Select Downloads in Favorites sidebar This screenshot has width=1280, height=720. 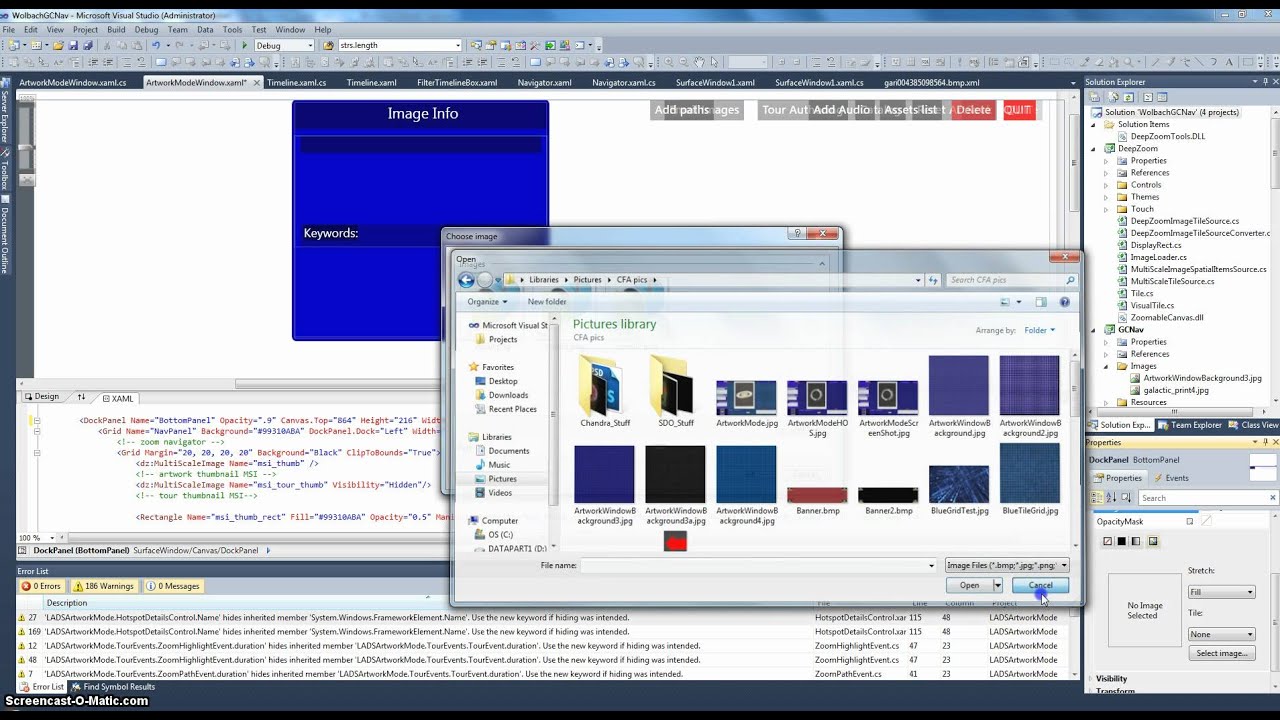pos(508,395)
